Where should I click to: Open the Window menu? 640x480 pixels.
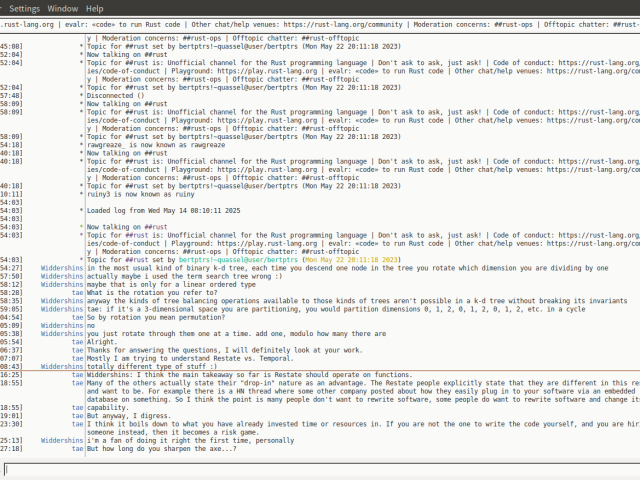tap(63, 8)
